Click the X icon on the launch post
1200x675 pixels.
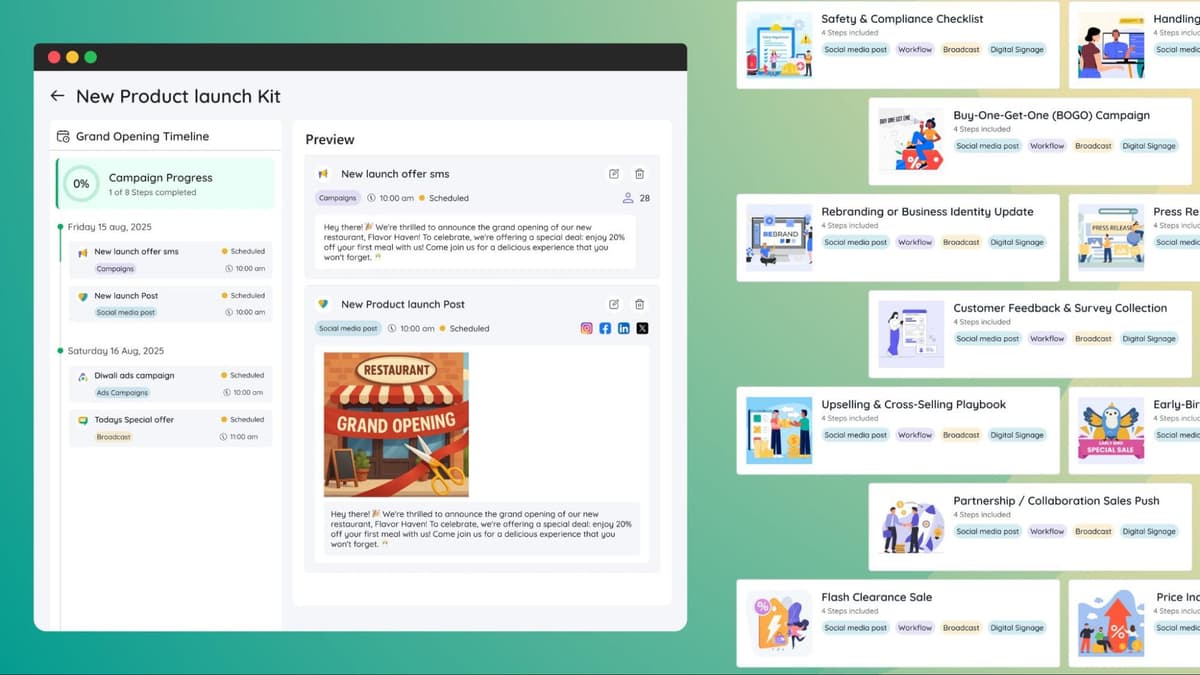(640, 327)
